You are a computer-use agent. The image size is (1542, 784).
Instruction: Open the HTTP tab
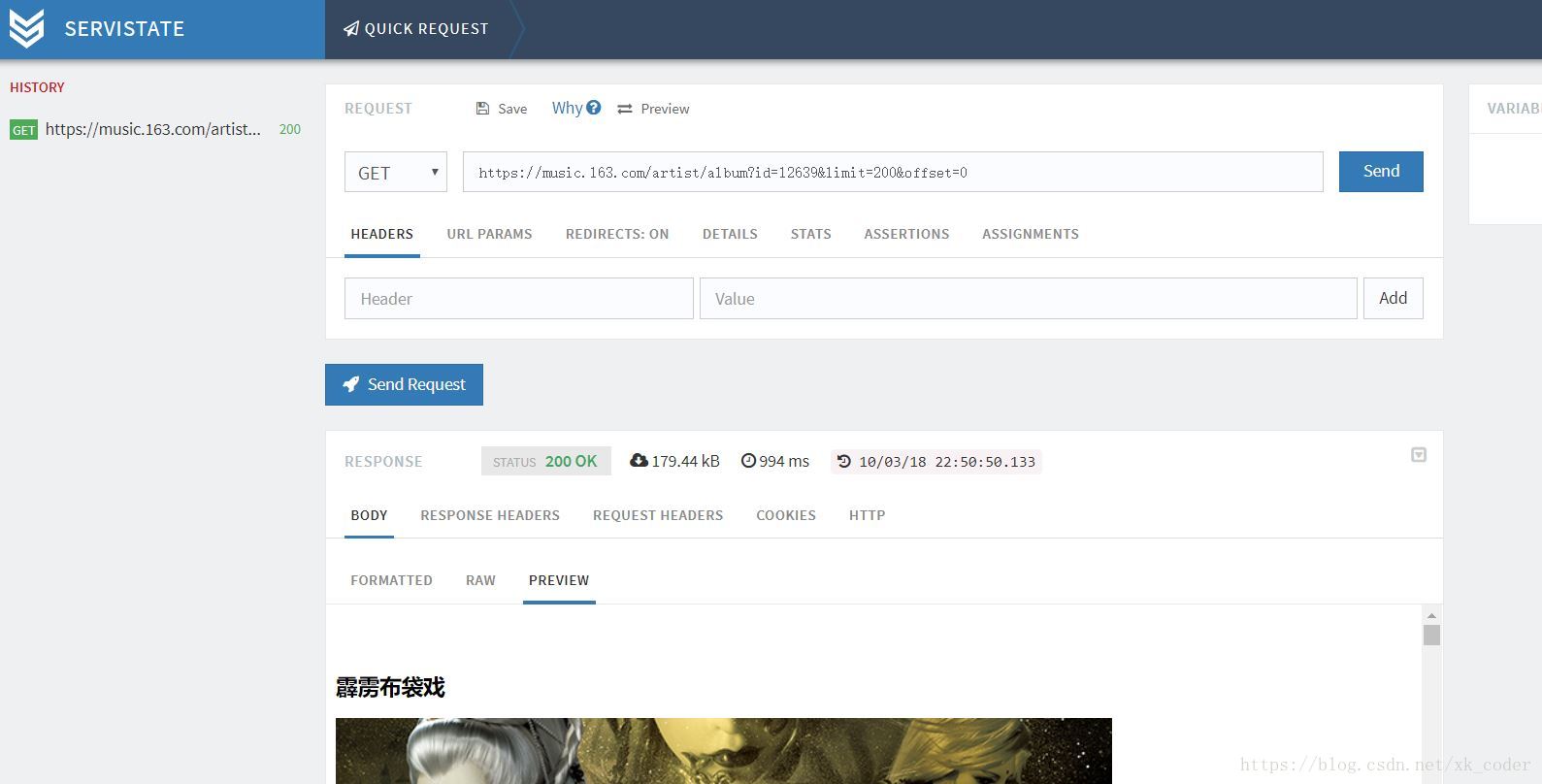pos(867,515)
